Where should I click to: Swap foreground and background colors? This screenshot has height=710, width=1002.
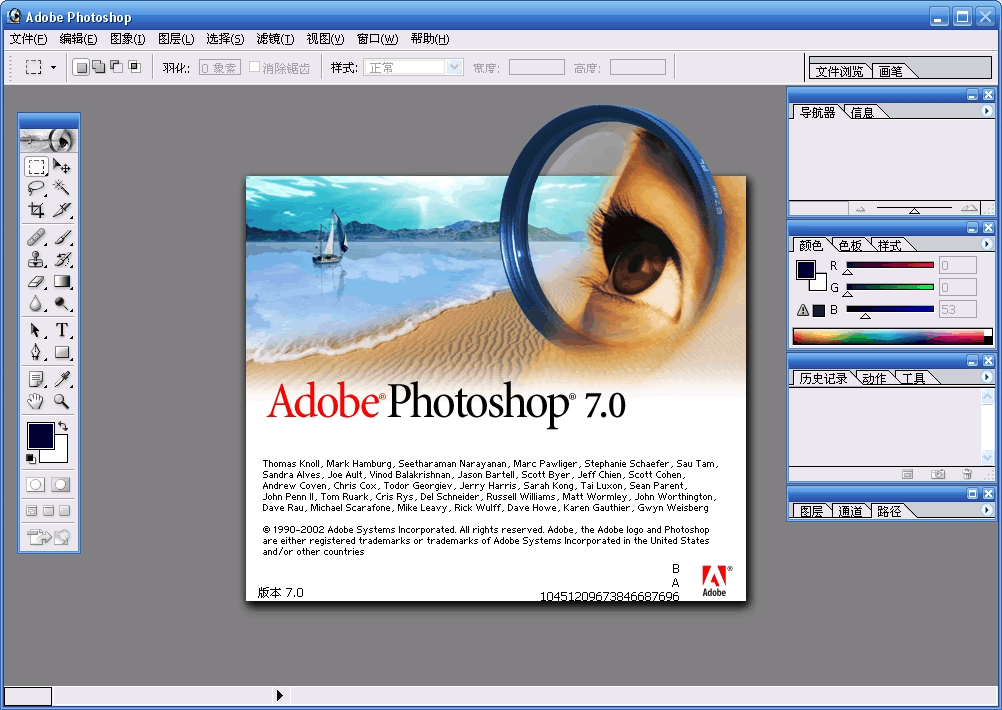tap(63, 426)
